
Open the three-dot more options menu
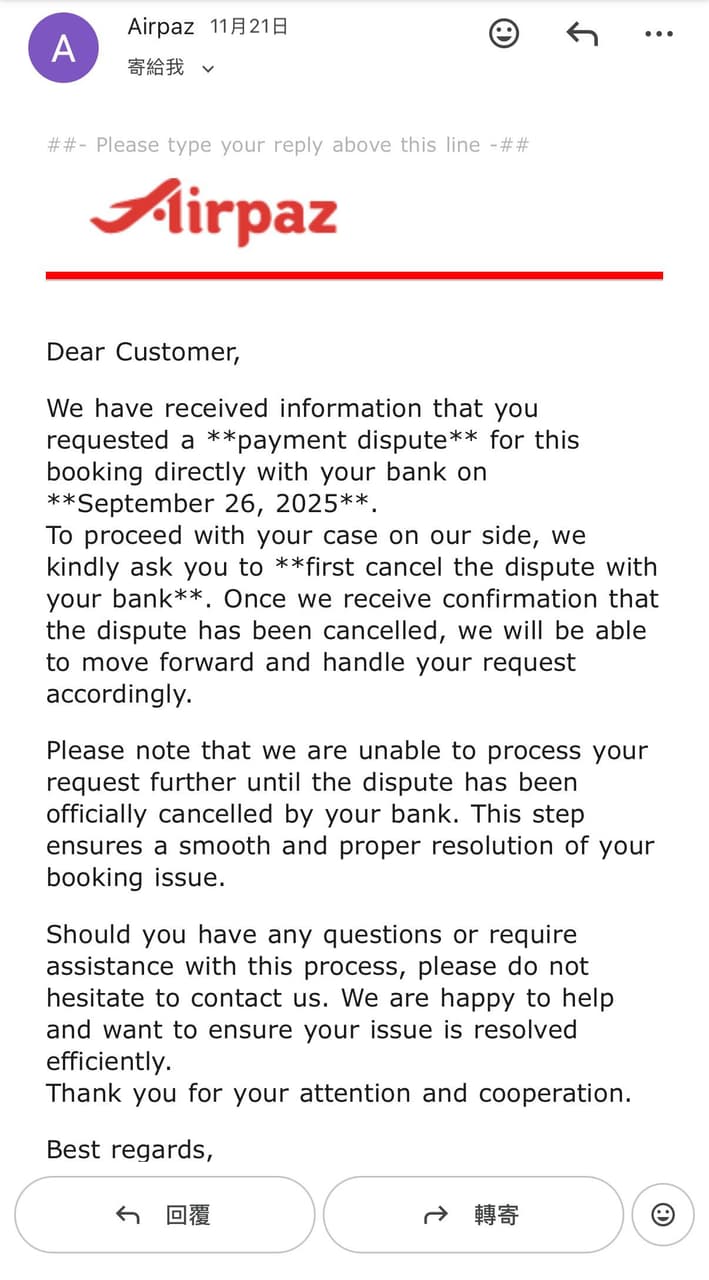click(x=659, y=34)
